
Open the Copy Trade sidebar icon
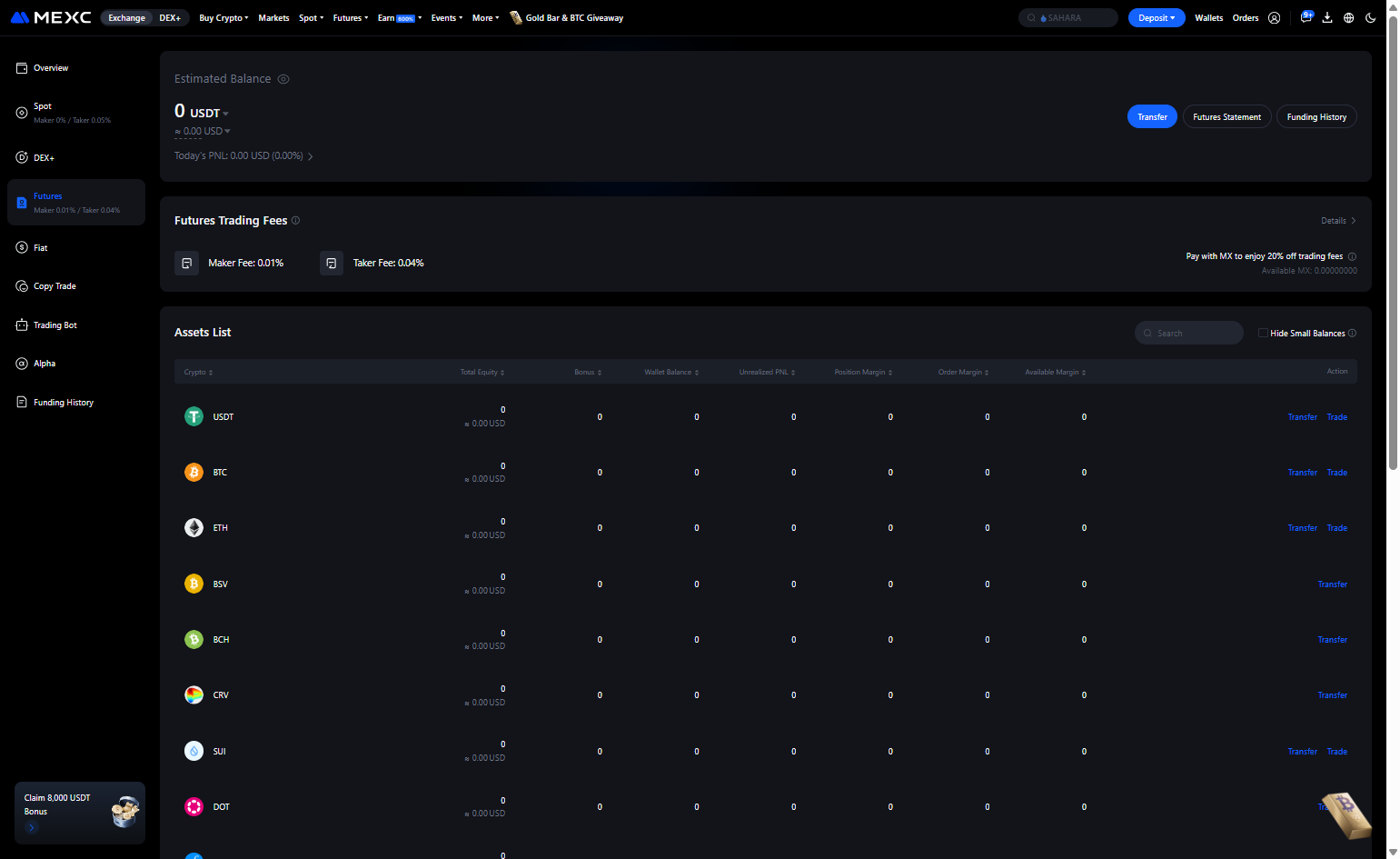coord(22,286)
